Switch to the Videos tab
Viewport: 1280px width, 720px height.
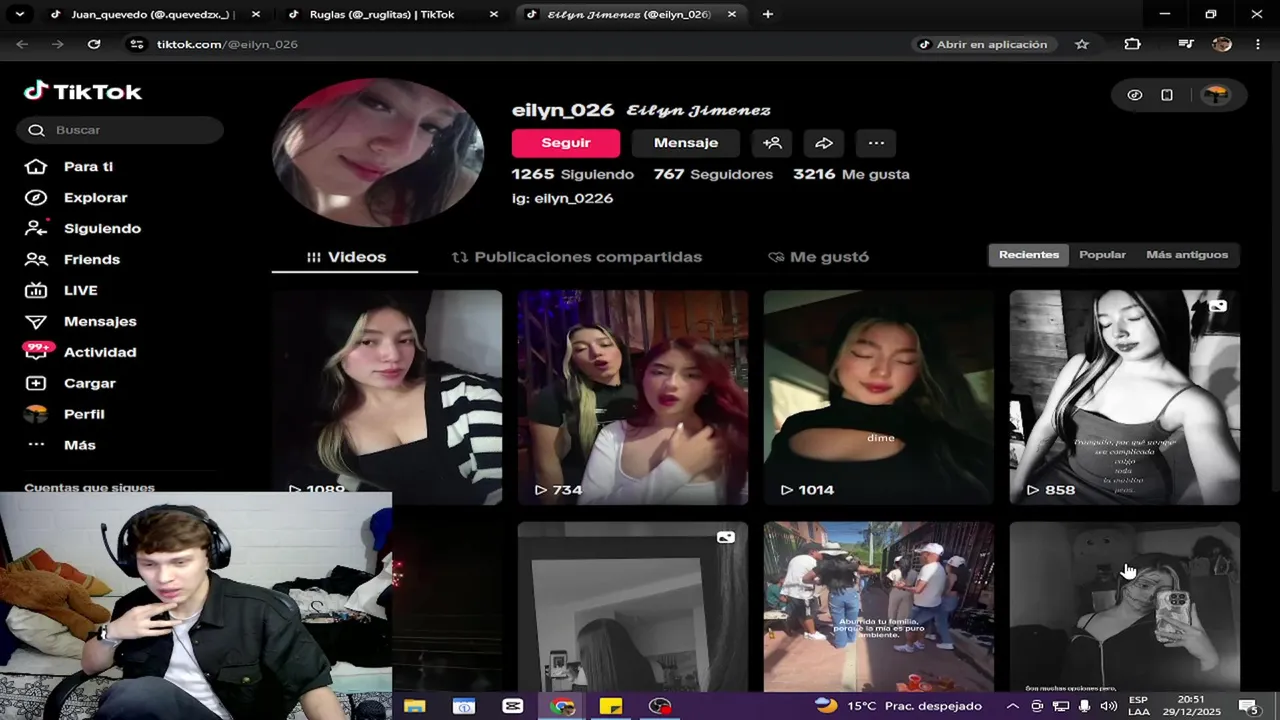(x=345, y=257)
